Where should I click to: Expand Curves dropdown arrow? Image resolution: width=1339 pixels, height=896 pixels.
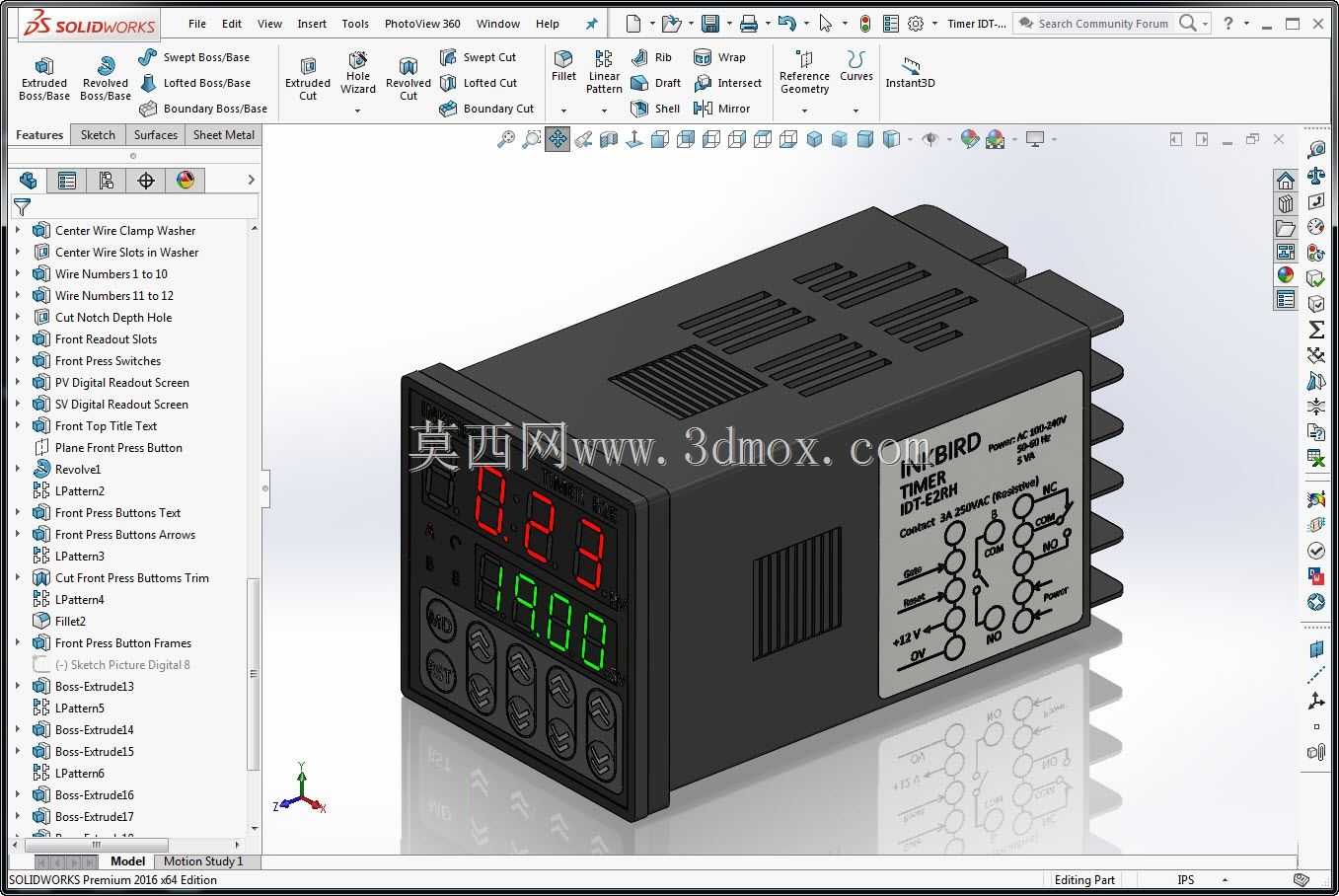click(x=855, y=111)
